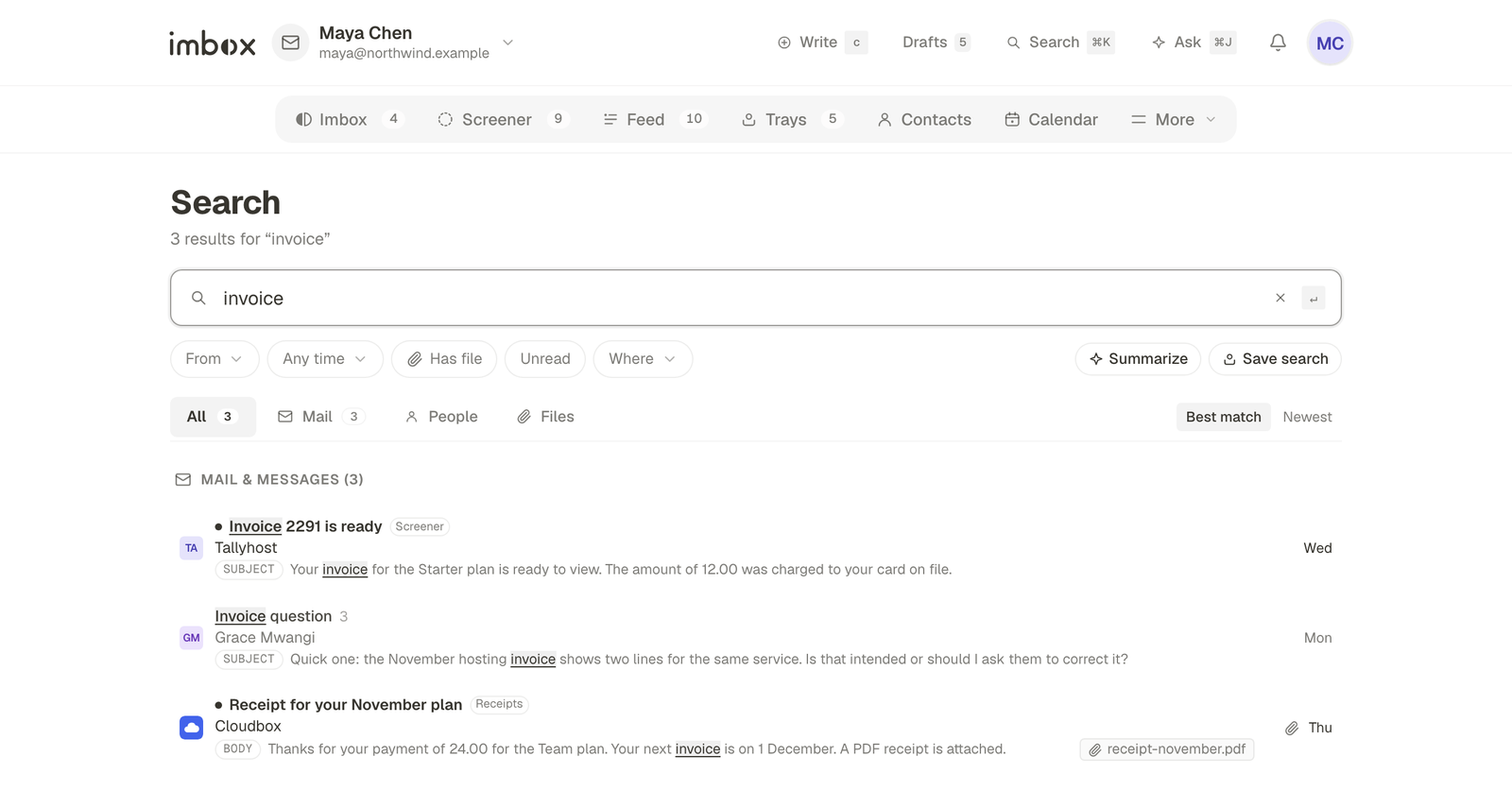Open the Feed tab
Screen dimensions: 1512x808
coord(654,119)
